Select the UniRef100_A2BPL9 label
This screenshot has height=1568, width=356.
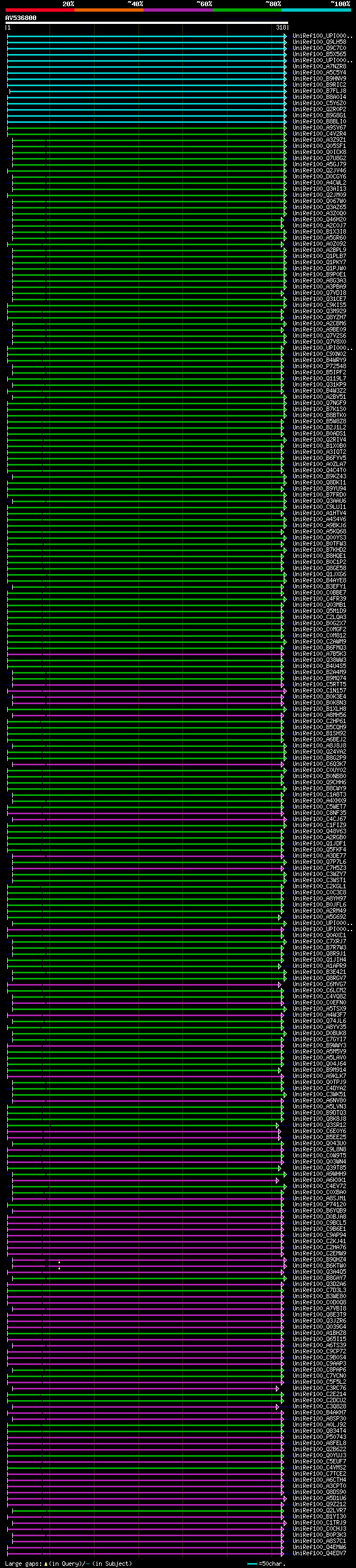(319, 250)
